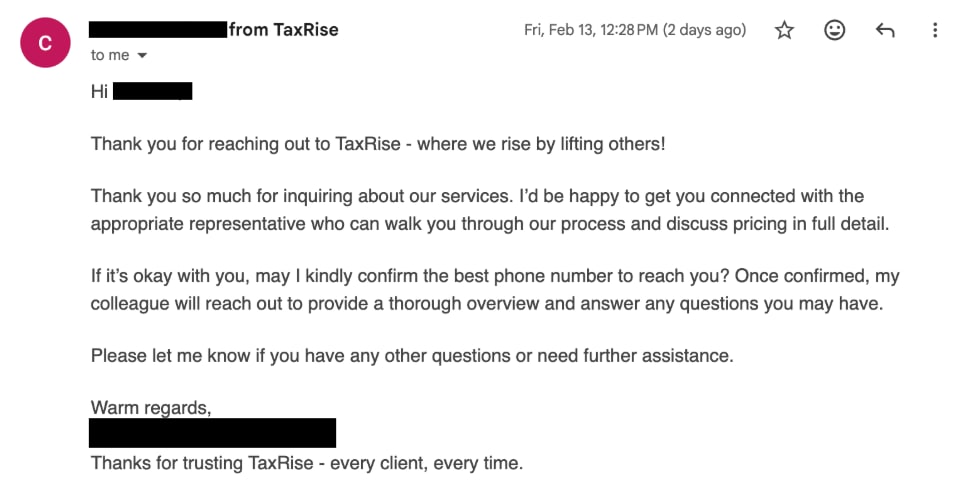Click the redacted signature block below "Warm regards"

pos(212,433)
